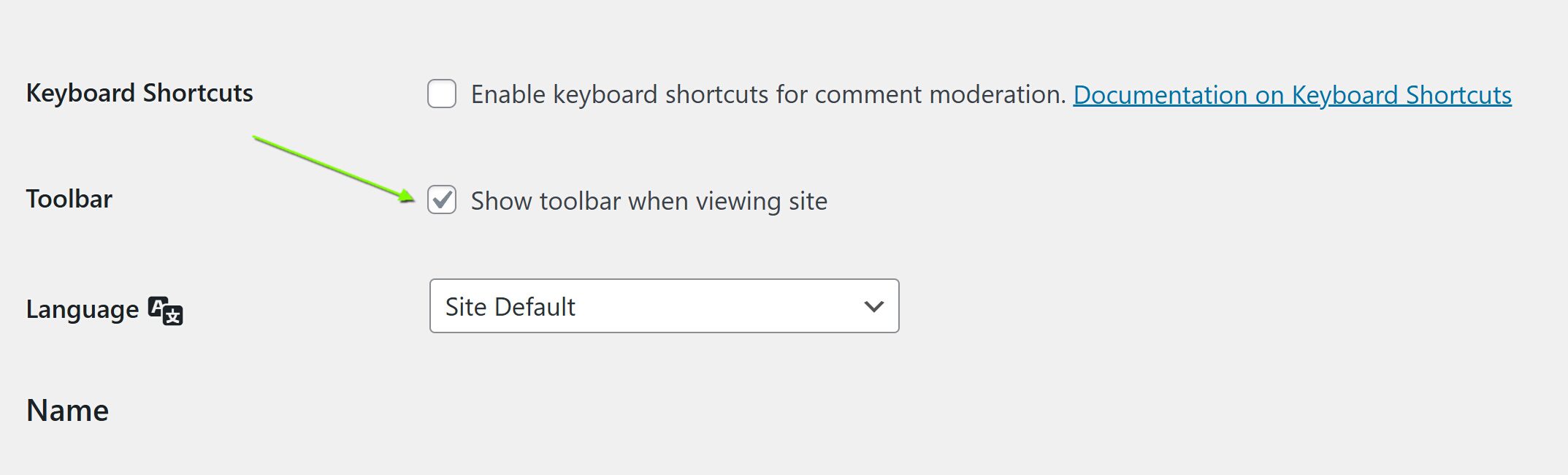Toggle via the 'Enable keyboard shortcuts' label text

[x=768, y=94]
